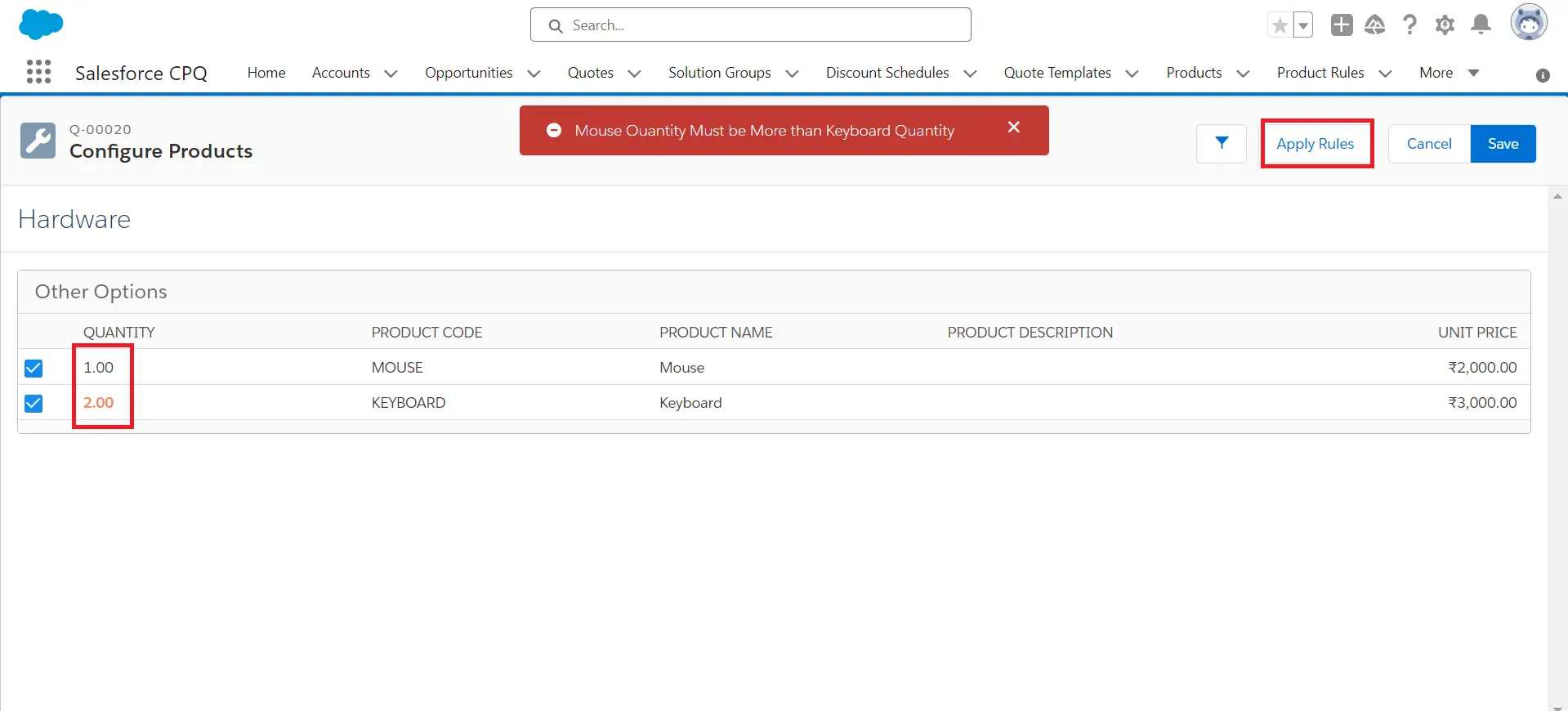This screenshot has width=1568, height=711.
Task: Dismiss the red error message
Action: coord(1013,127)
